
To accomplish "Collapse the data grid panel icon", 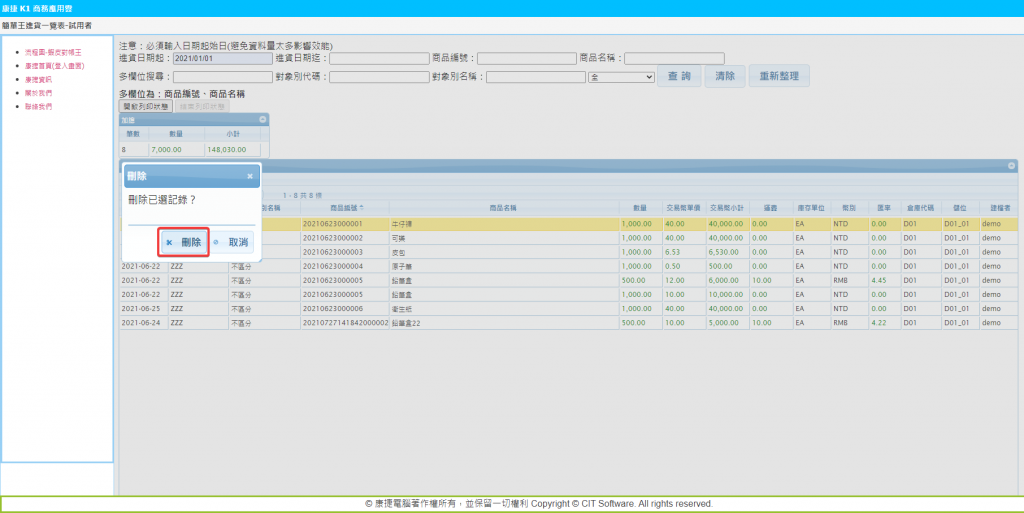I will click(x=1011, y=165).
